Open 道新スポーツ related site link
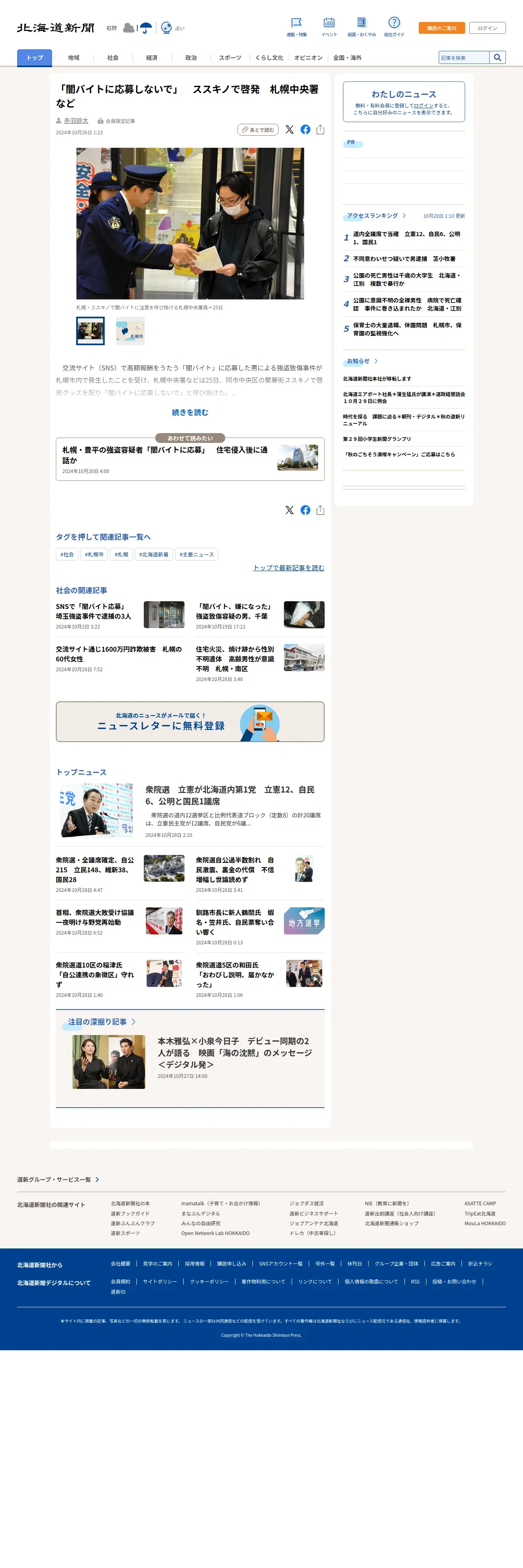Screen dimensions: 523x1568 [125, 1233]
